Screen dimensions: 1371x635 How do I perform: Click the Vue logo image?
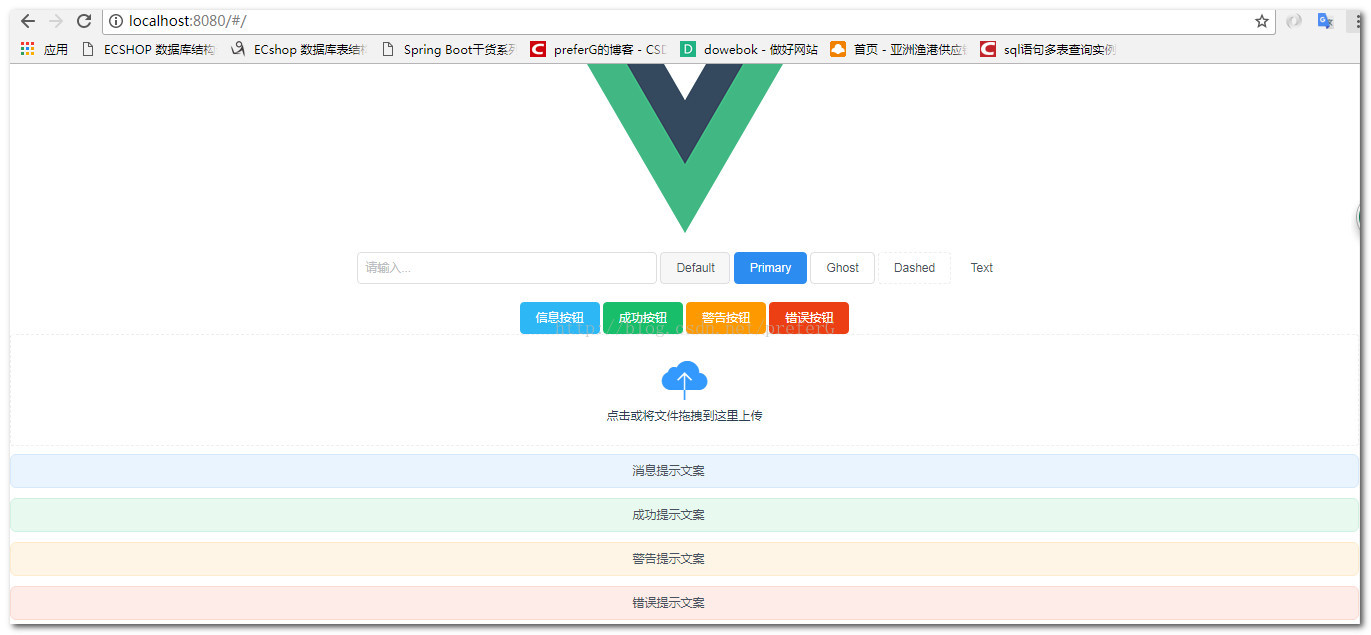(684, 148)
